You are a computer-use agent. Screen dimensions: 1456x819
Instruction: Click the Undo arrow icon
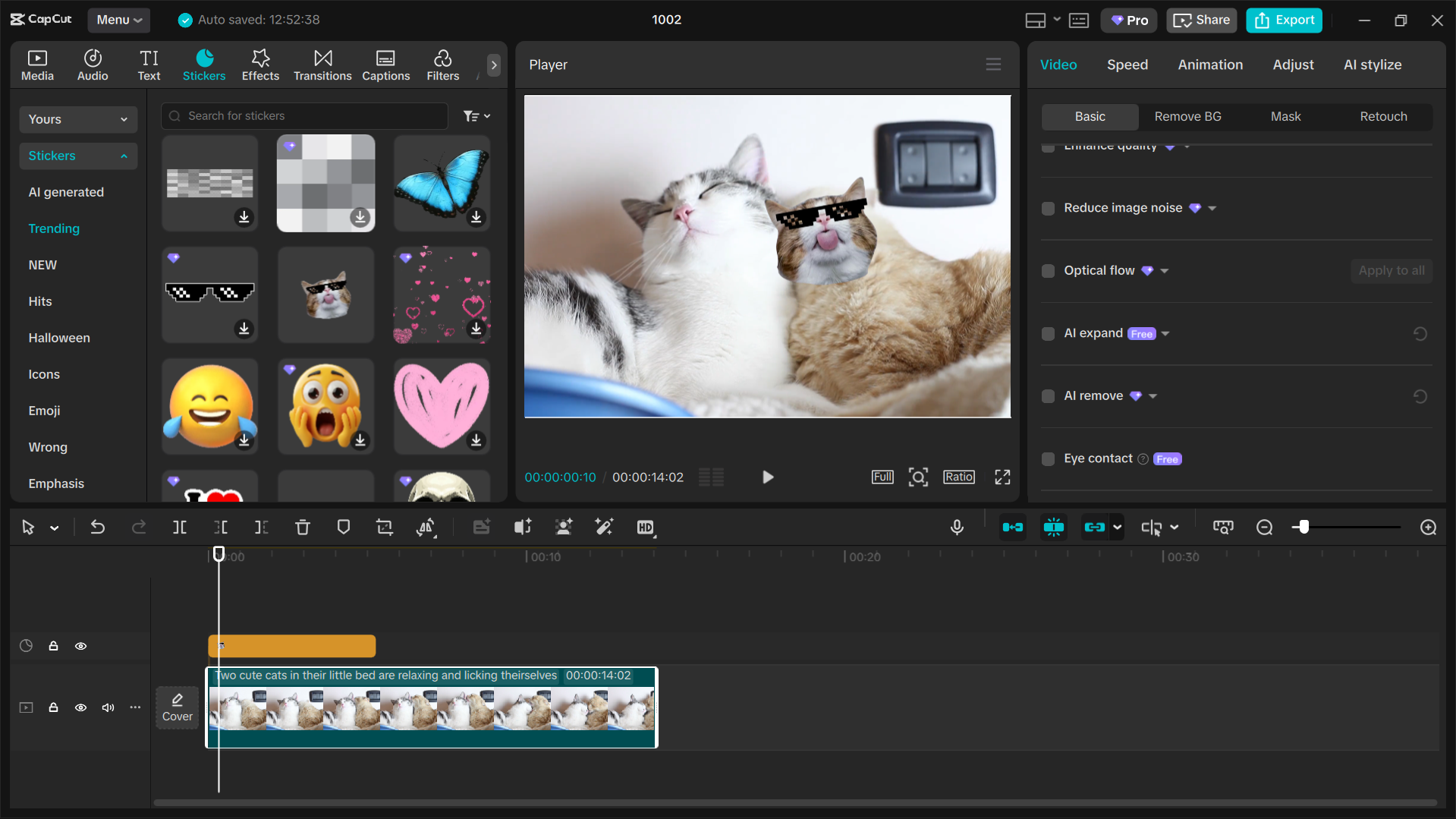tap(98, 528)
